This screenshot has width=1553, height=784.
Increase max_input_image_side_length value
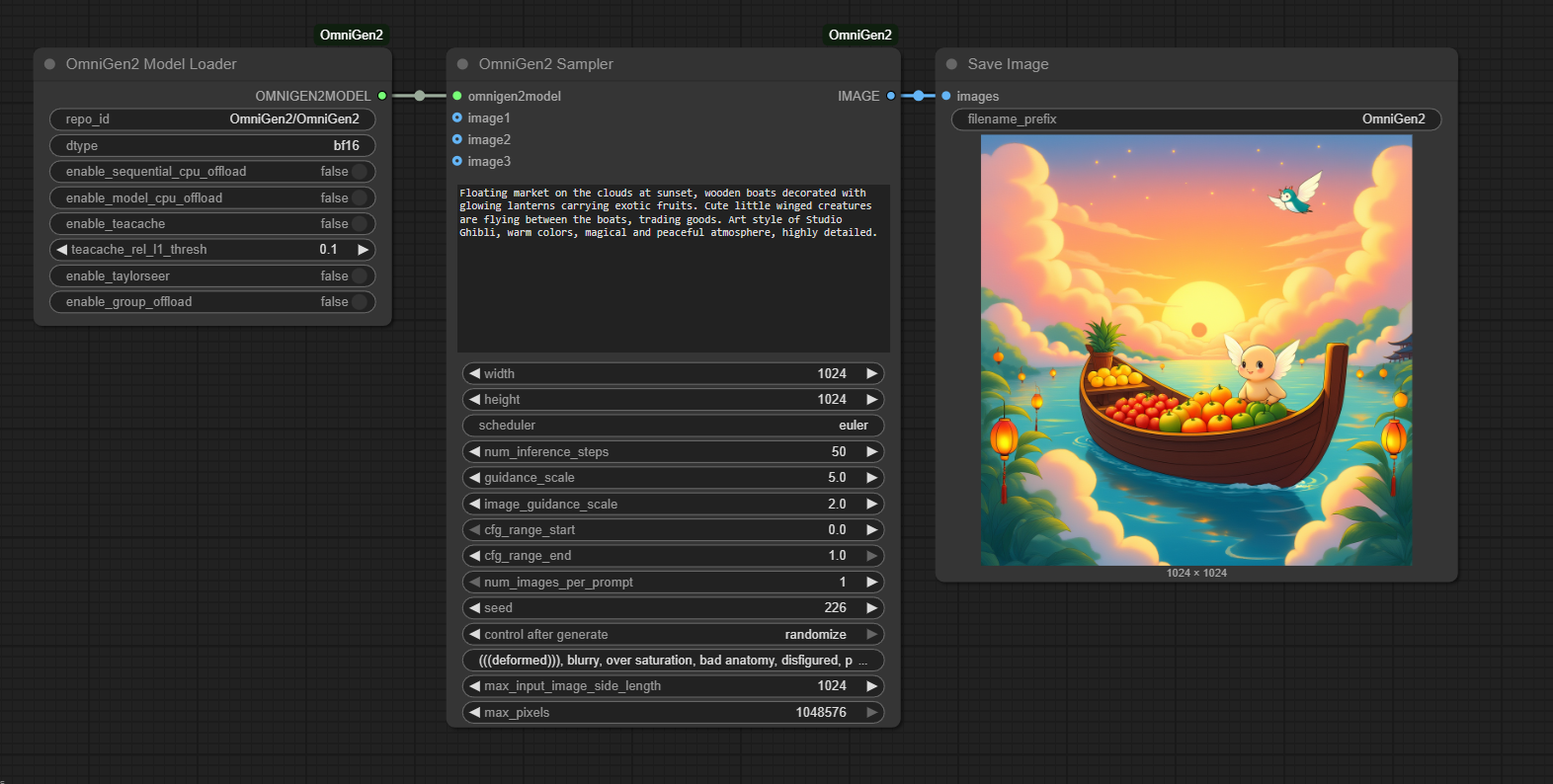coord(872,685)
